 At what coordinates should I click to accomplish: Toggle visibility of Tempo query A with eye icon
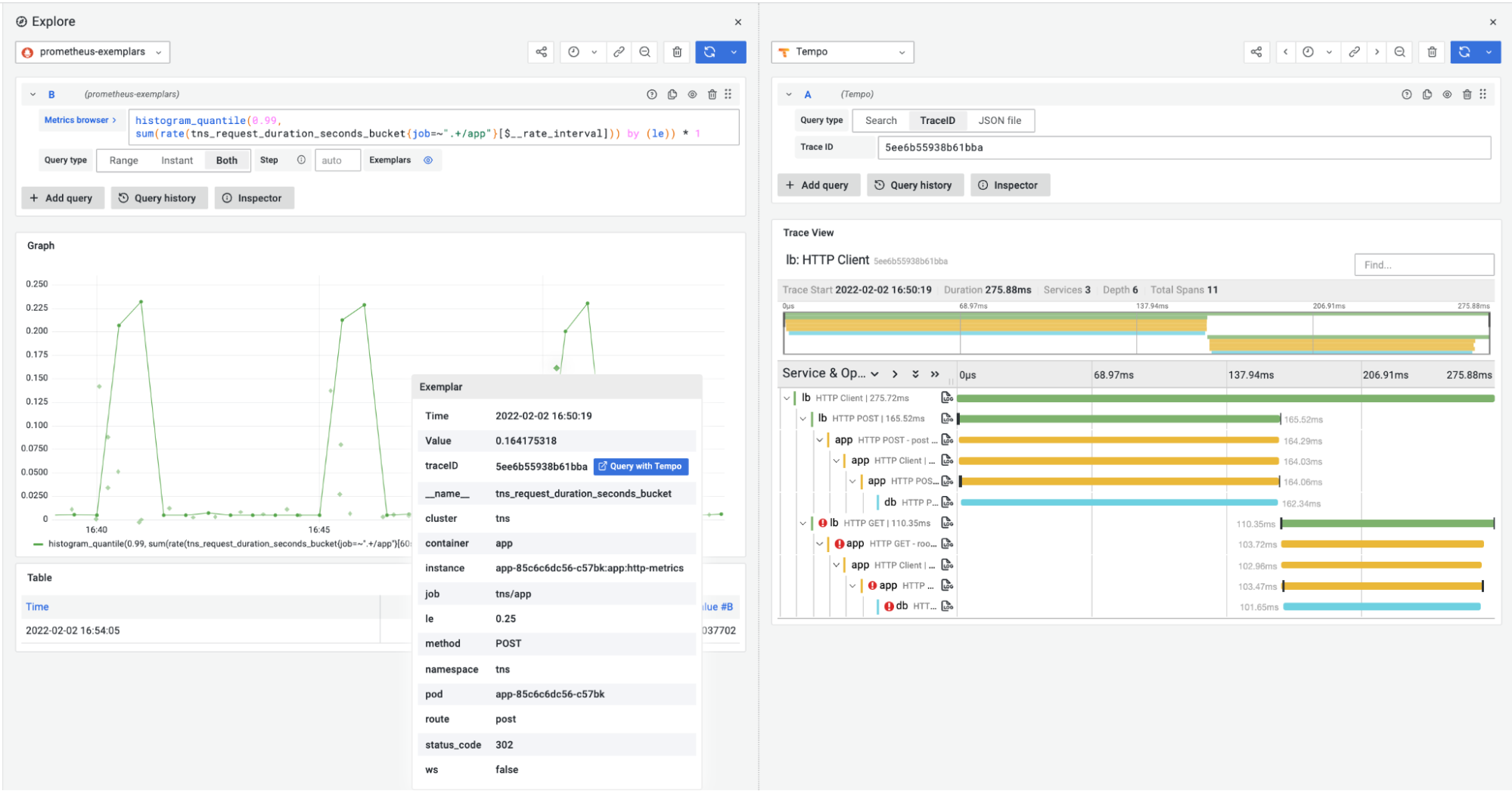coord(1447,94)
